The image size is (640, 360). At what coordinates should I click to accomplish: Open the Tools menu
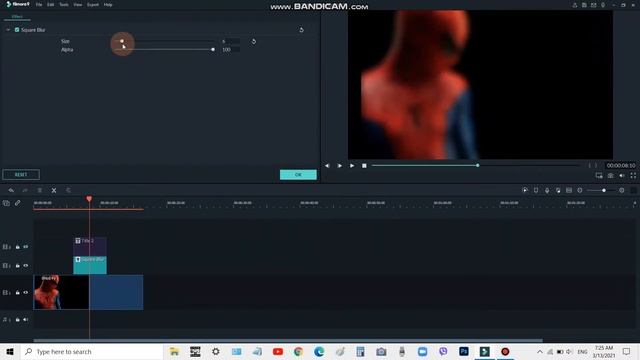point(64,4)
